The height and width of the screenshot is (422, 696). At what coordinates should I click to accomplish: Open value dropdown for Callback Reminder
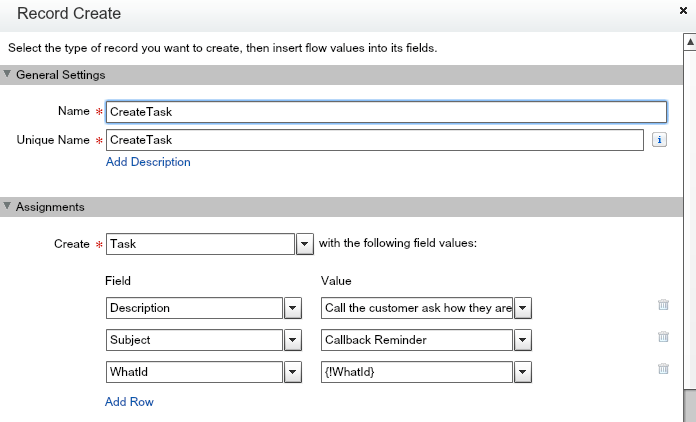click(x=521, y=340)
